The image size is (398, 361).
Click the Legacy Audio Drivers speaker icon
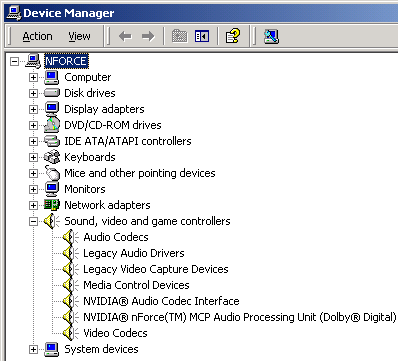[x=71, y=253]
